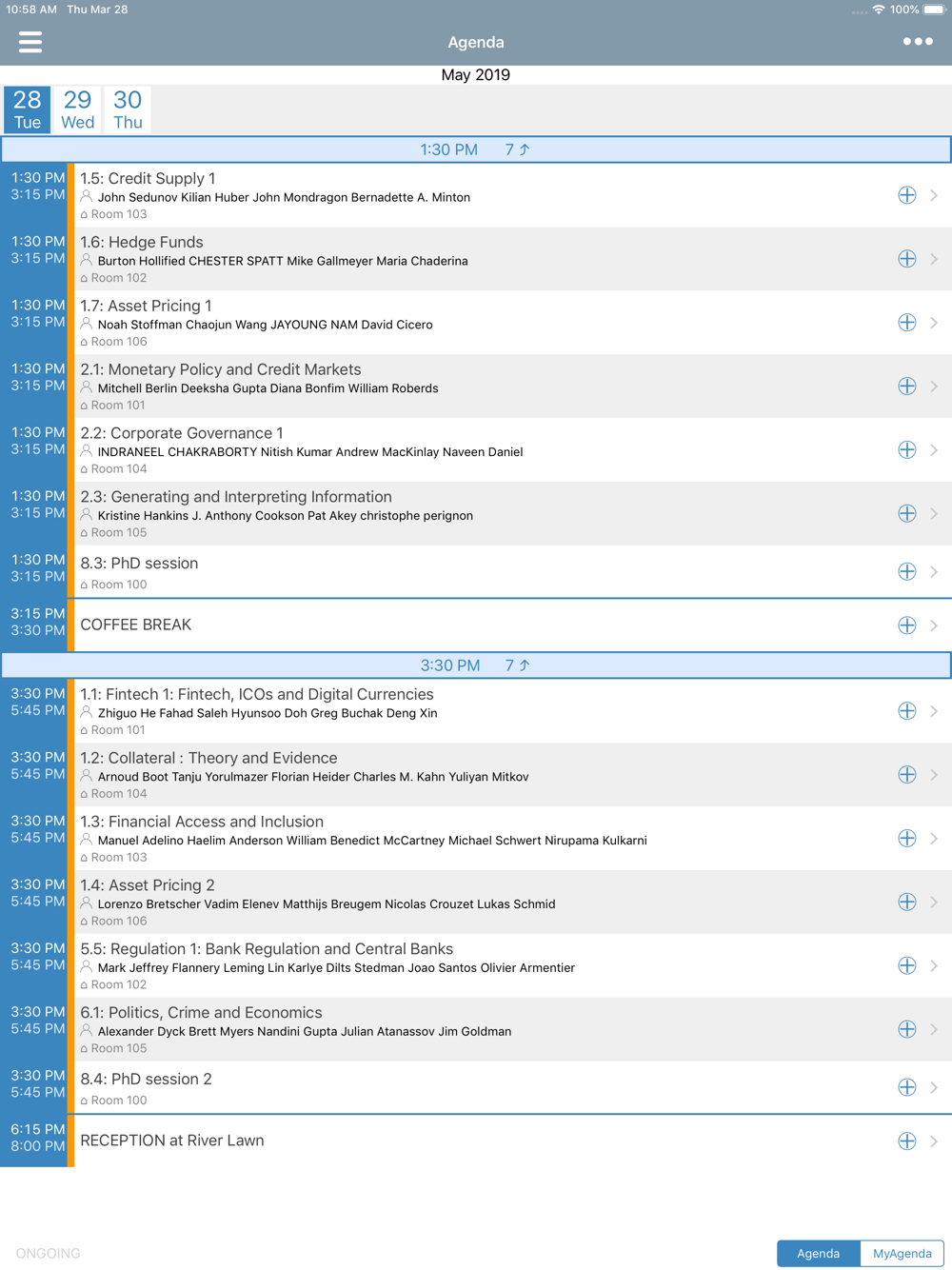Open 1.2: Collateral : Theory and Evidence title
The image size is (952, 1270).
[x=208, y=758]
